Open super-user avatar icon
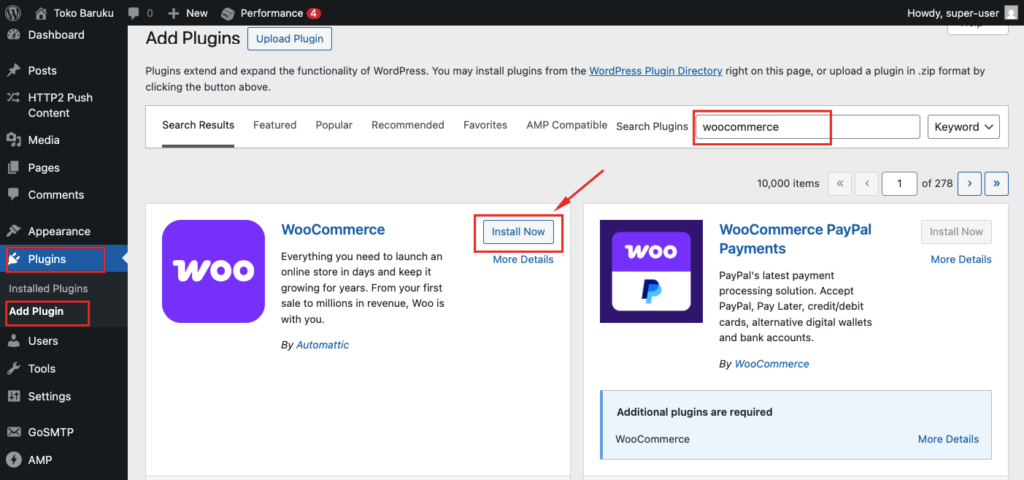The image size is (1024, 480). pyautogui.click(x=1010, y=13)
